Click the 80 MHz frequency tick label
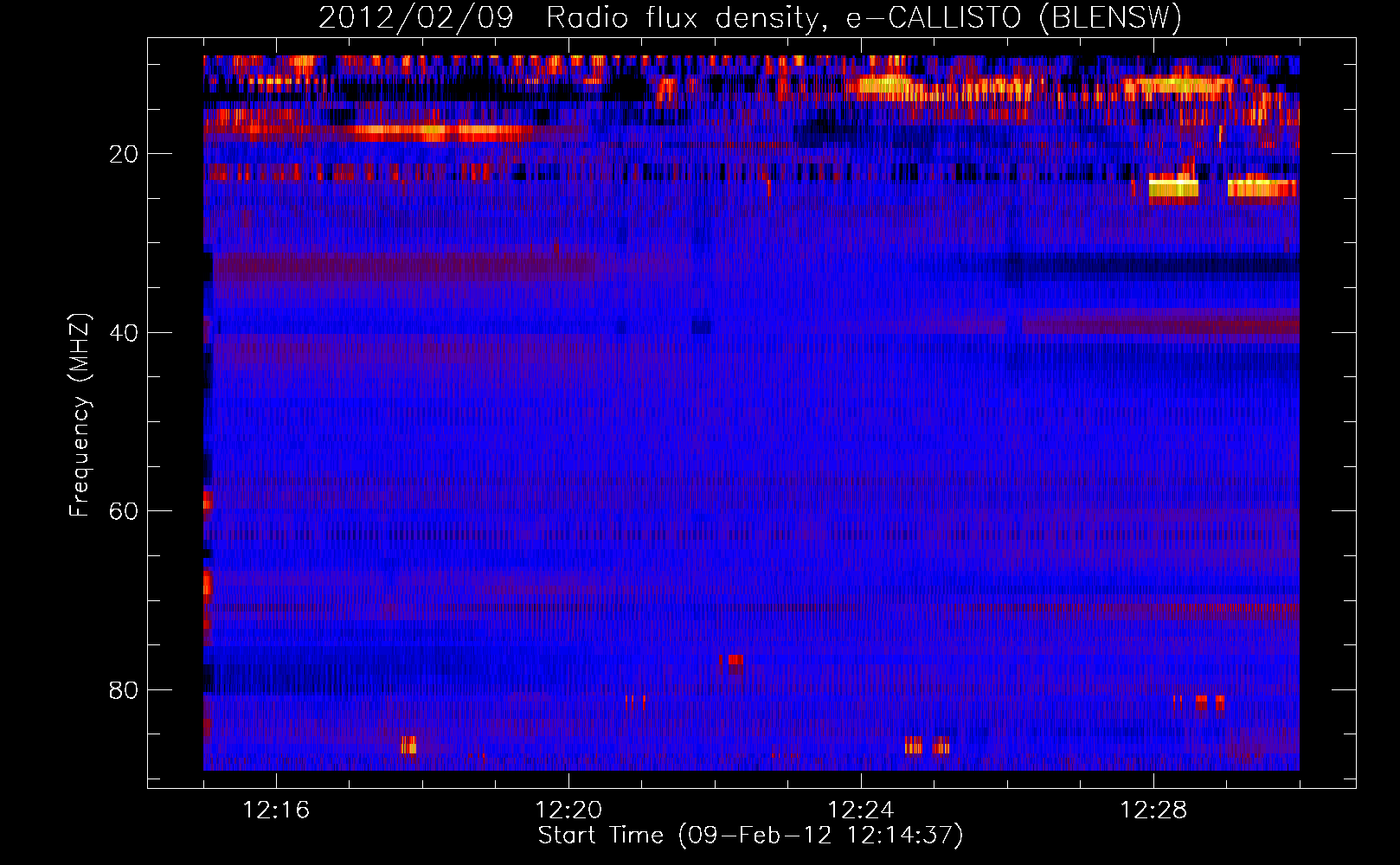Viewport: 1400px width, 865px height. (x=124, y=690)
